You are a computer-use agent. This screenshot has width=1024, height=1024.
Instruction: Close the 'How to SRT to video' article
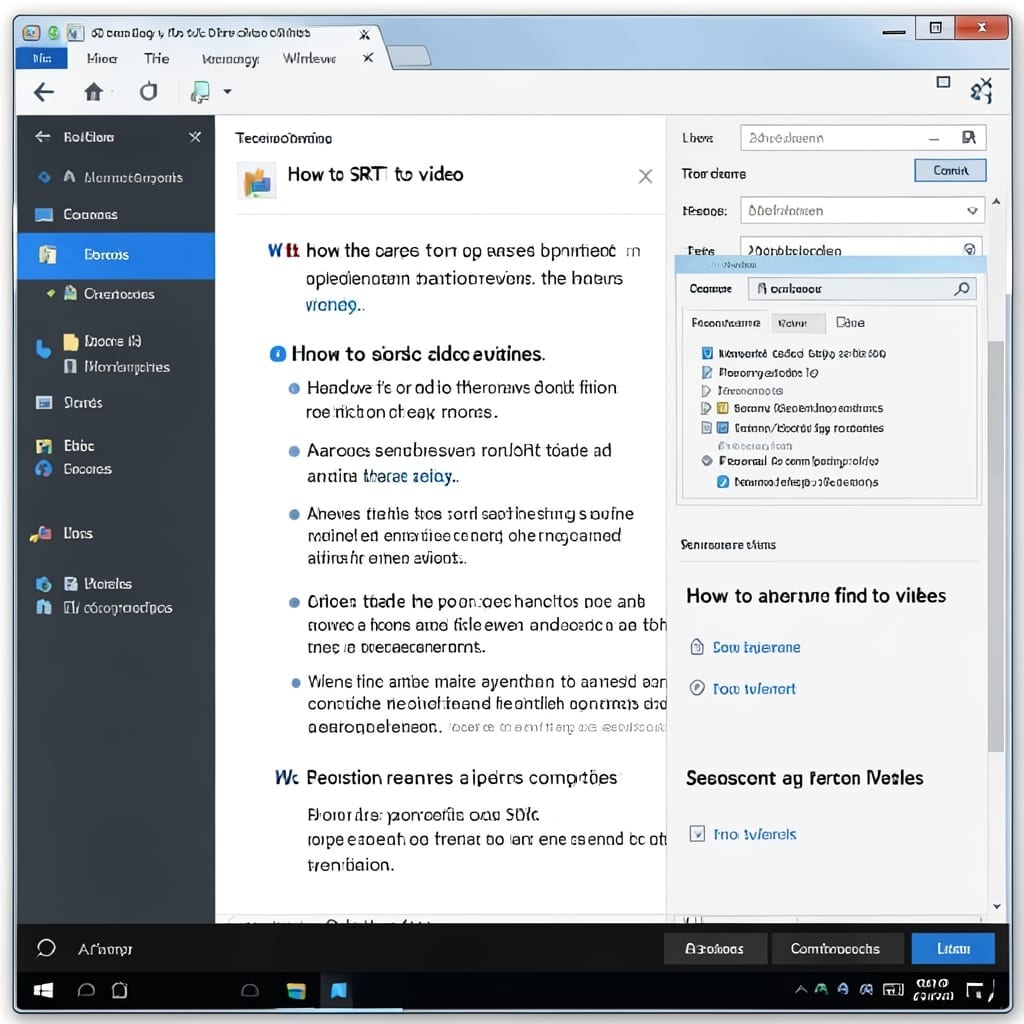tap(645, 176)
